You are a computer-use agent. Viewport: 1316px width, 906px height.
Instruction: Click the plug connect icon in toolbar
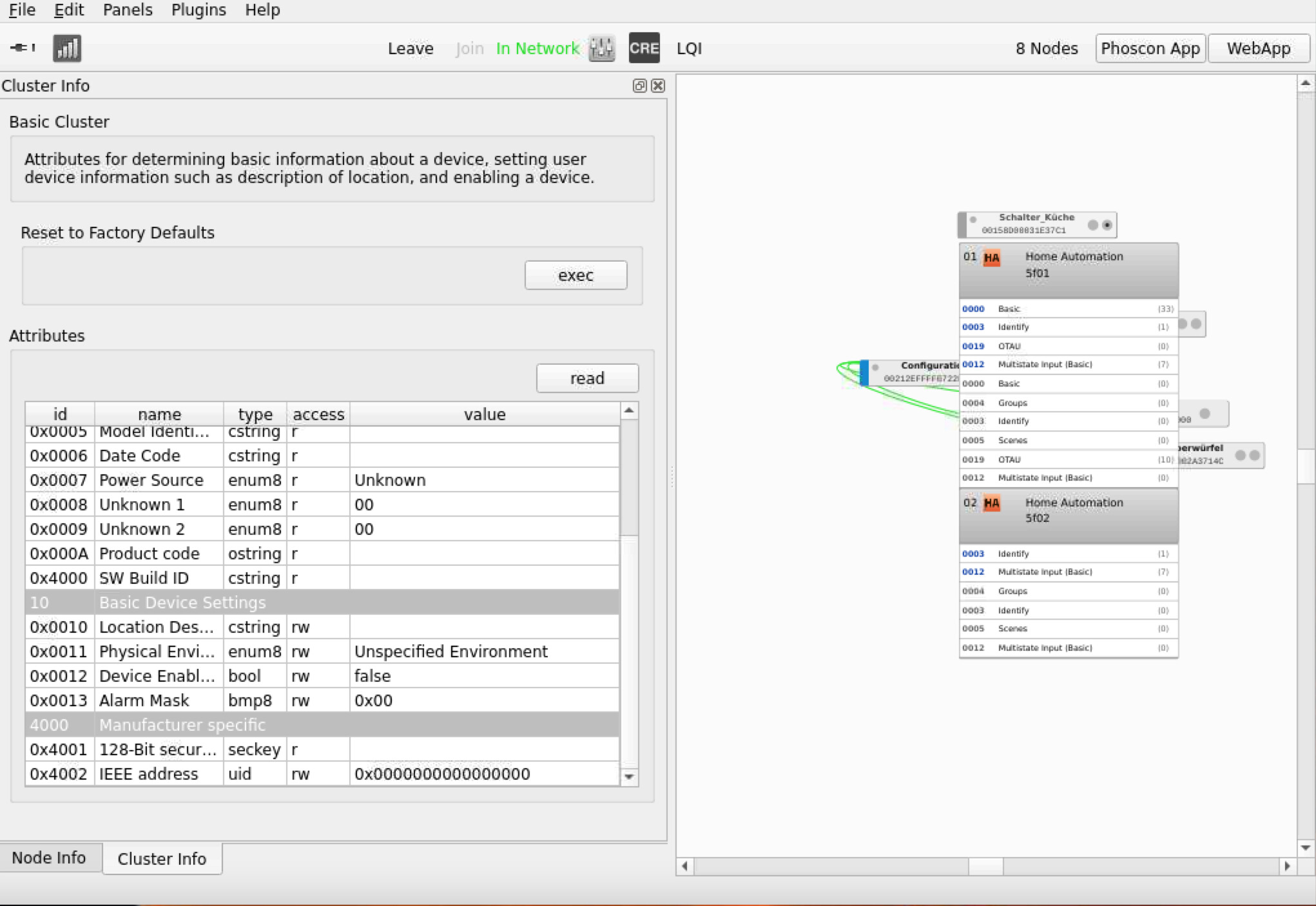[23, 48]
